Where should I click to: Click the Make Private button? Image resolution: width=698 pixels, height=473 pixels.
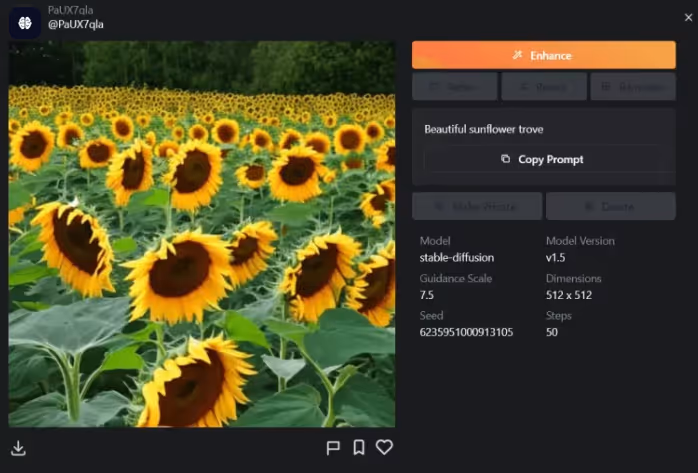pos(477,206)
